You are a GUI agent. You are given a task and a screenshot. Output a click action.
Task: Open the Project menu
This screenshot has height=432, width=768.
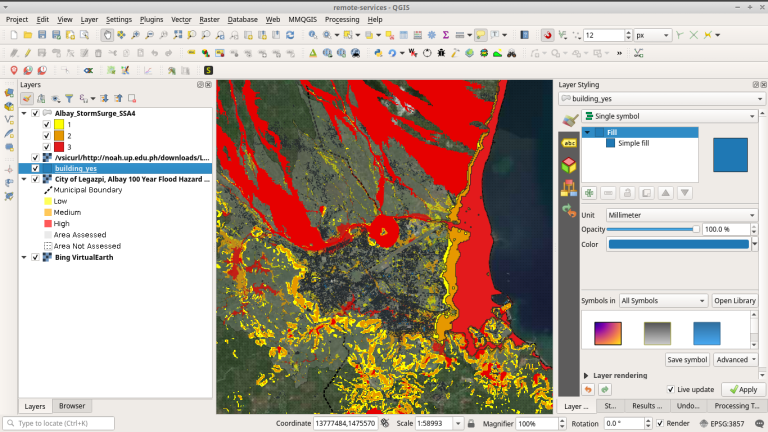pyautogui.click(x=17, y=20)
